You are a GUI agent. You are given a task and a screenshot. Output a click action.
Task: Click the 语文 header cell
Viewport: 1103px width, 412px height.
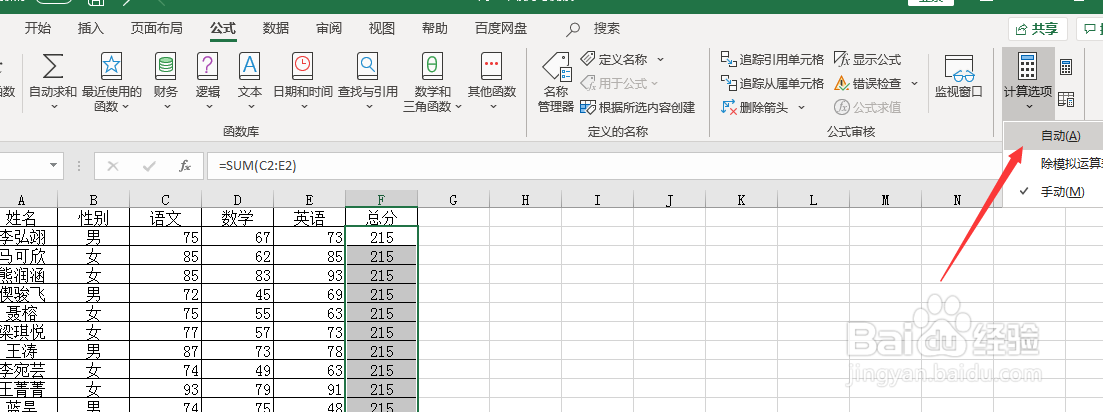165,217
